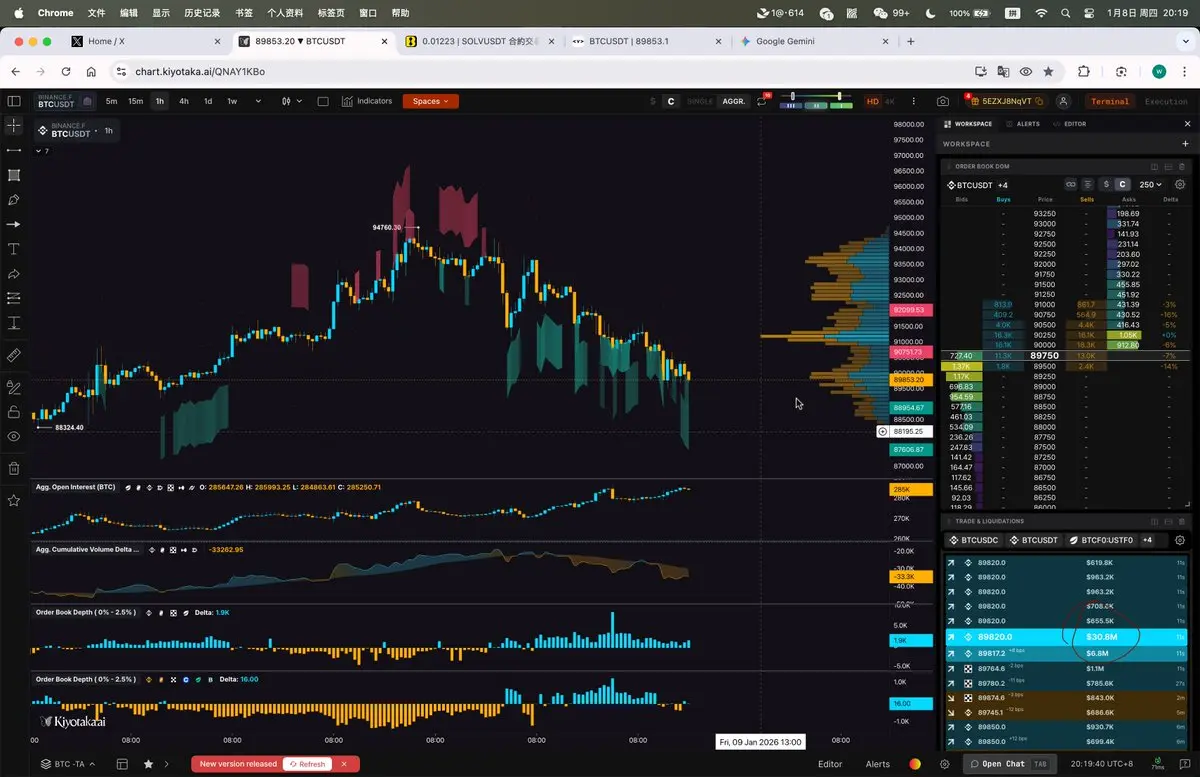Open the candlestick chart type dropdown
This screenshot has height=777, width=1200.
292,101
